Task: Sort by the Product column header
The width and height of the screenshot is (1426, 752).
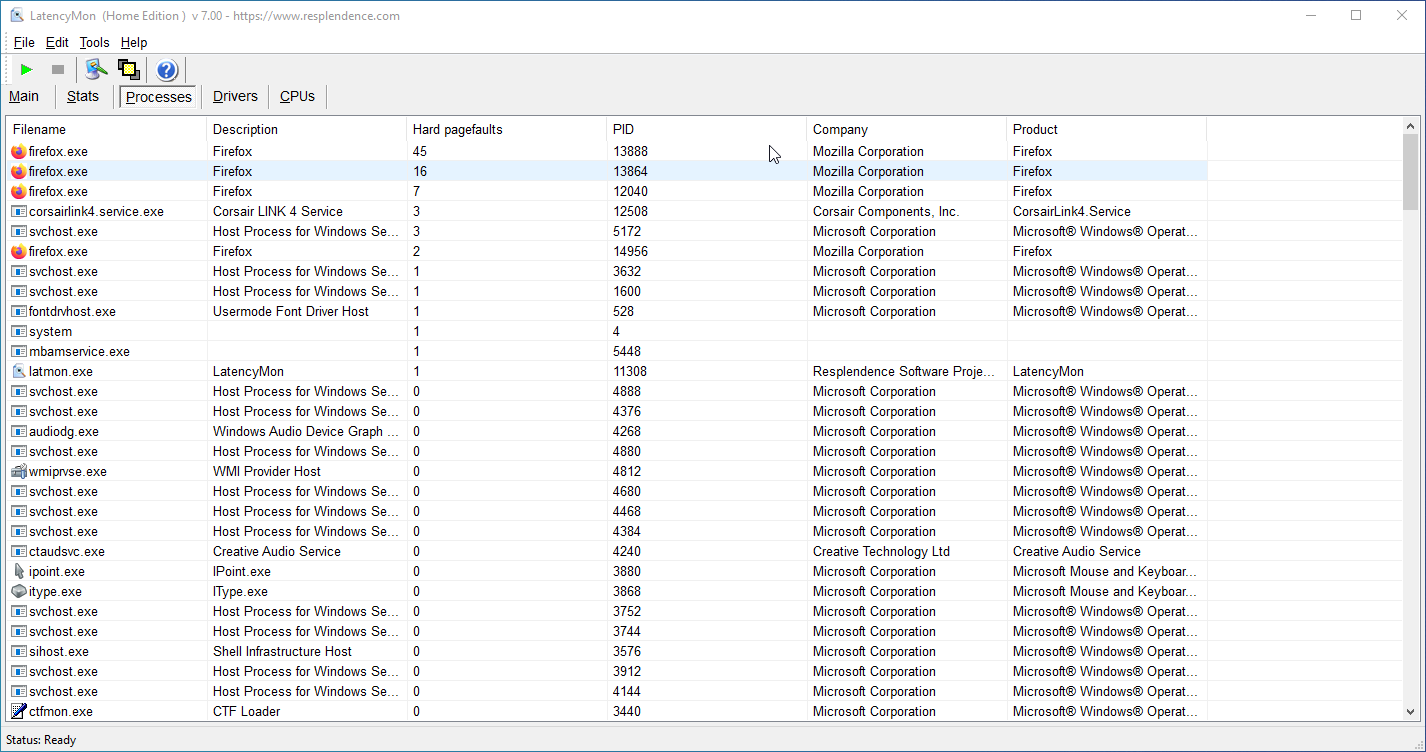Action: coord(1107,130)
